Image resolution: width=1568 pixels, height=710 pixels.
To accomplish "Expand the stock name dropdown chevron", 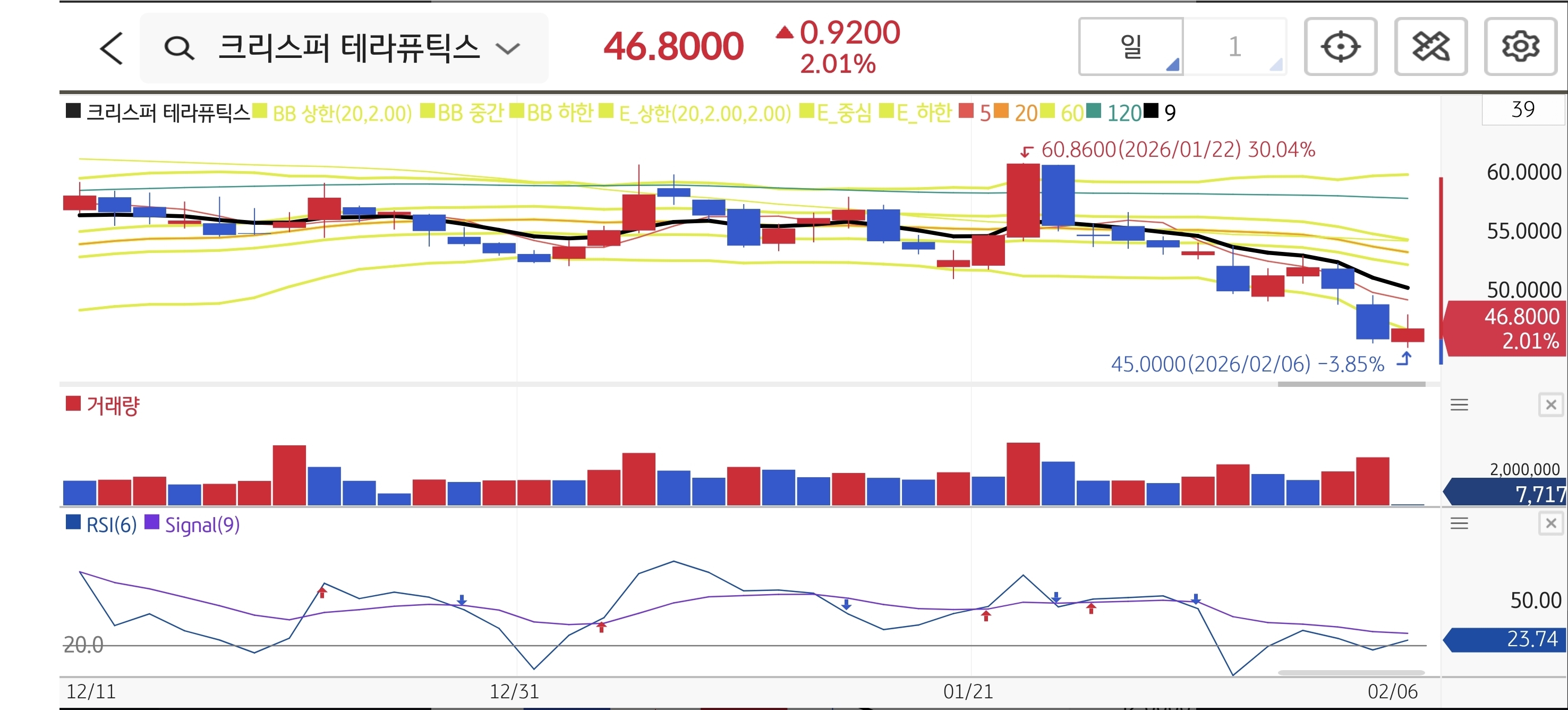I will [x=508, y=48].
